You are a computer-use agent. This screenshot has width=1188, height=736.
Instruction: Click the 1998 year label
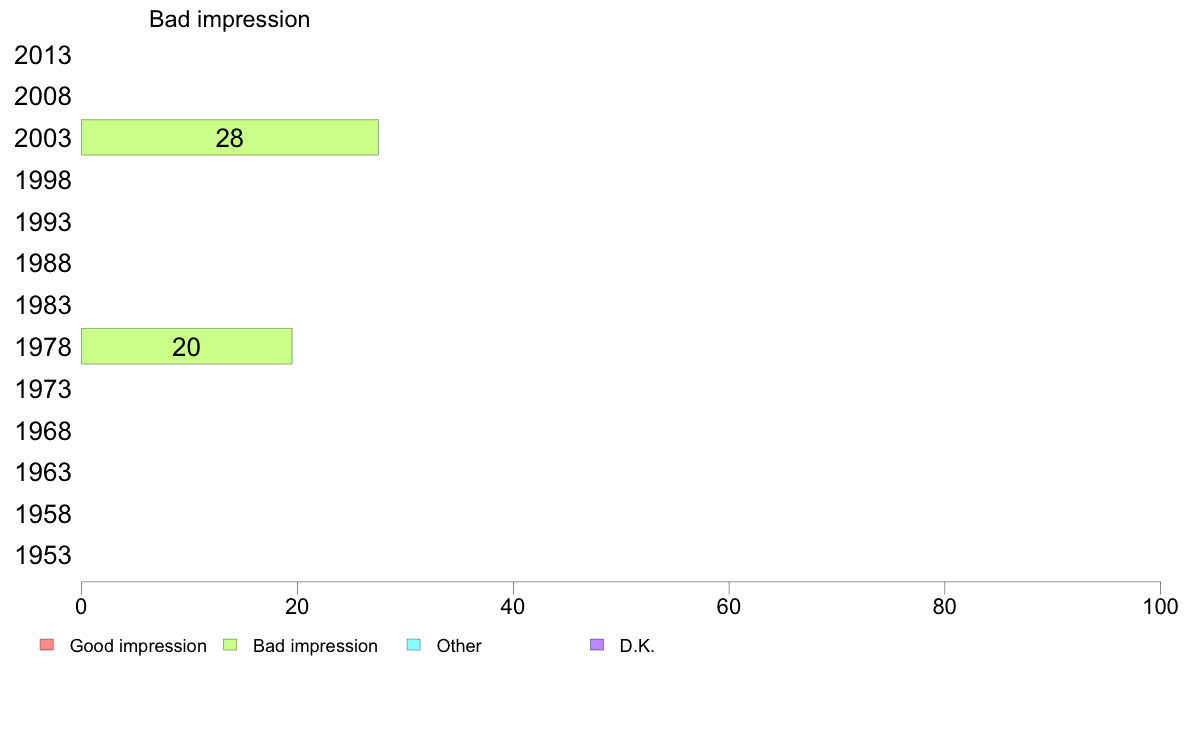[42, 180]
